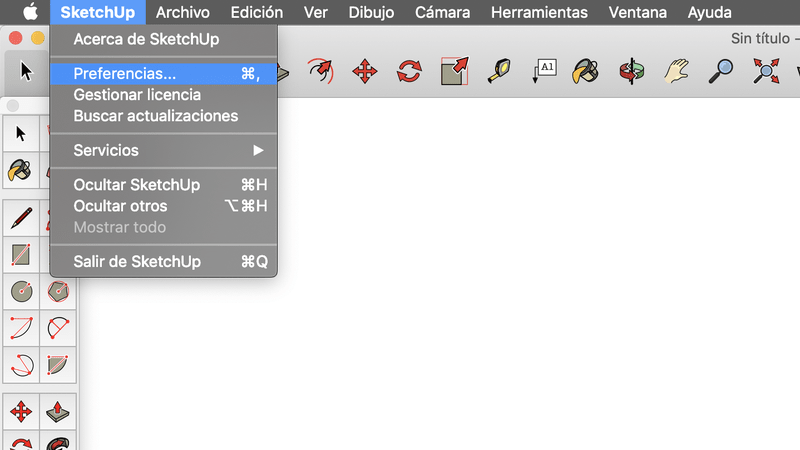Open the Ayuda menu
Screen dimensions: 800x450
click(710, 12)
